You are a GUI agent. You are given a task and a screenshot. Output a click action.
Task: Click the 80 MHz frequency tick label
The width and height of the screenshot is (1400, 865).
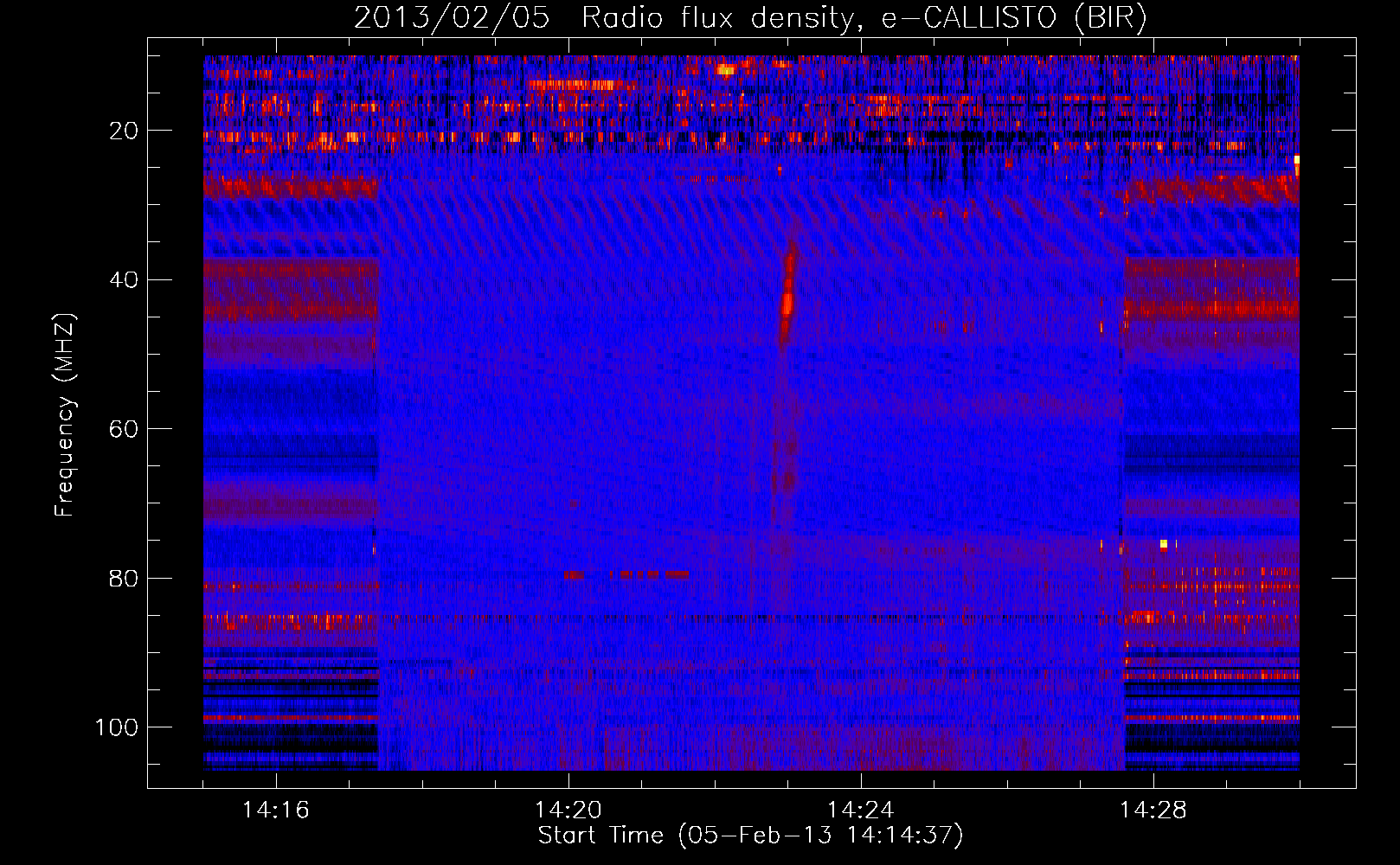125,578
